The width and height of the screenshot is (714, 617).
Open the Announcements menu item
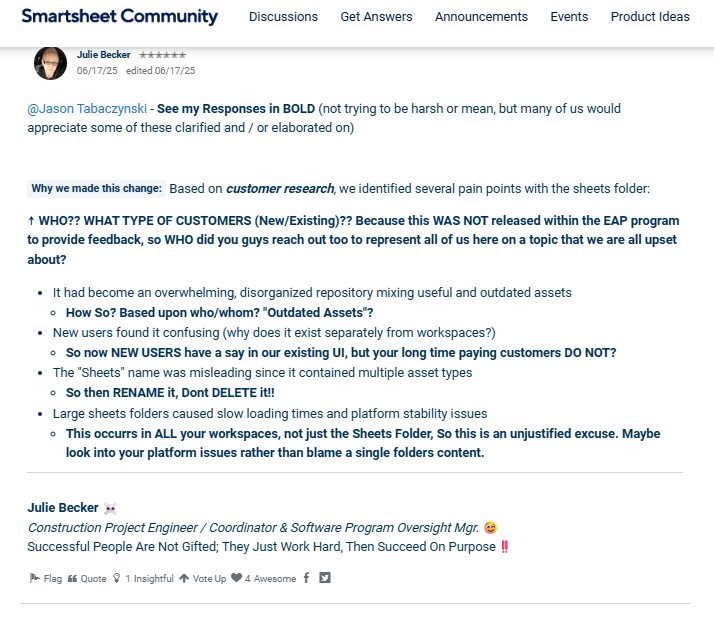click(x=481, y=17)
